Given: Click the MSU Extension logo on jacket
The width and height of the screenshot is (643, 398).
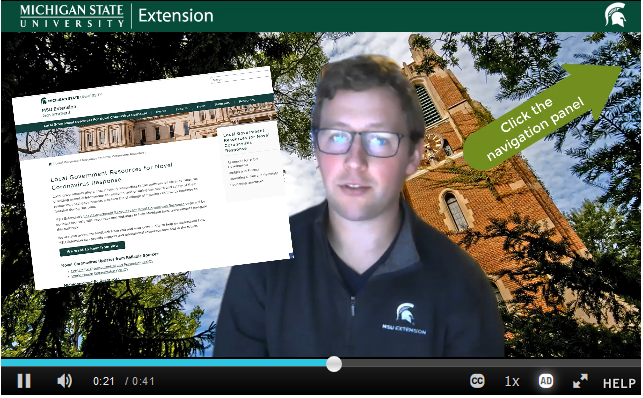Looking at the screenshot, I should tap(405, 319).
